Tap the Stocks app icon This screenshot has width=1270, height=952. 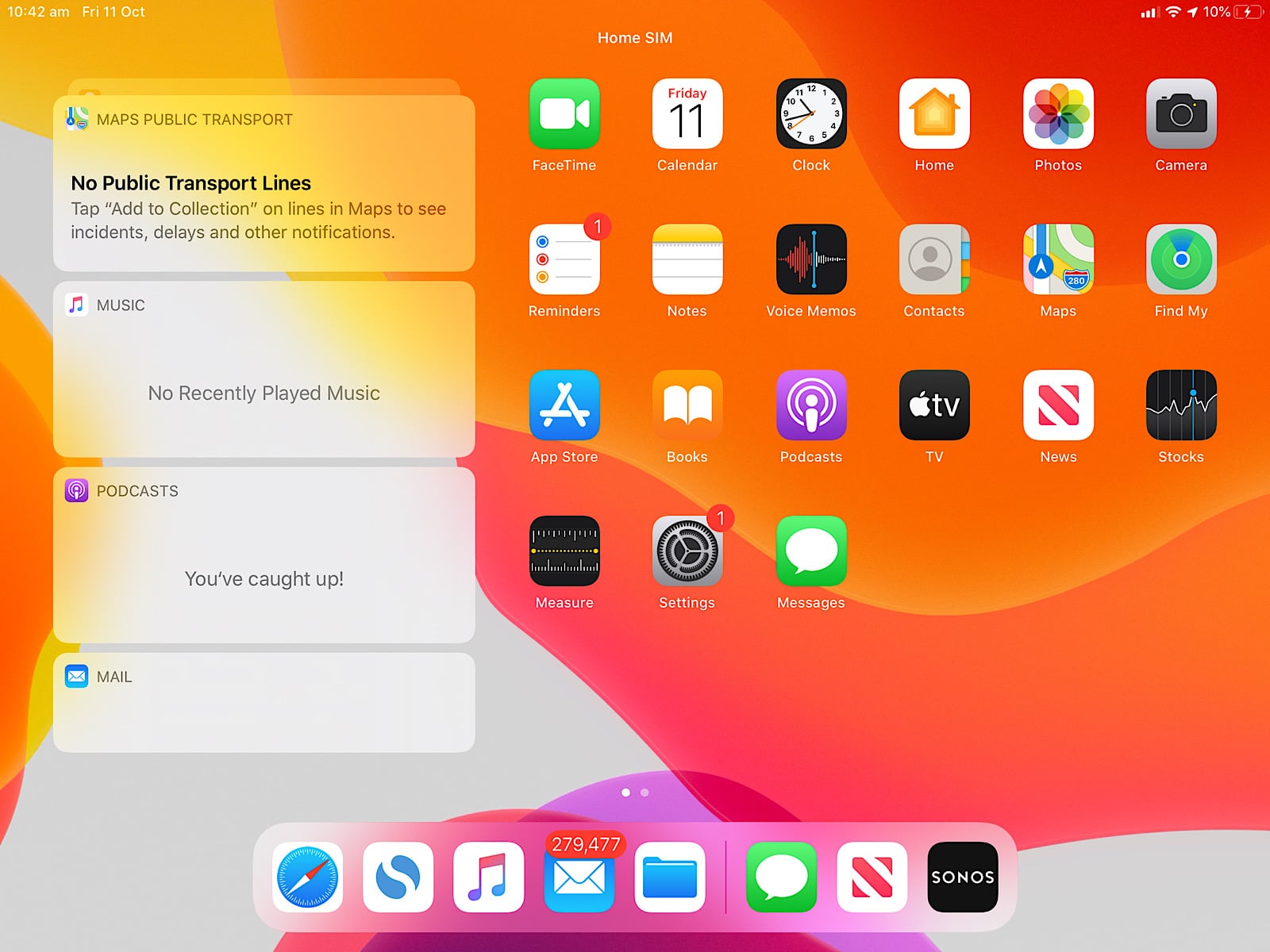[x=1180, y=405]
